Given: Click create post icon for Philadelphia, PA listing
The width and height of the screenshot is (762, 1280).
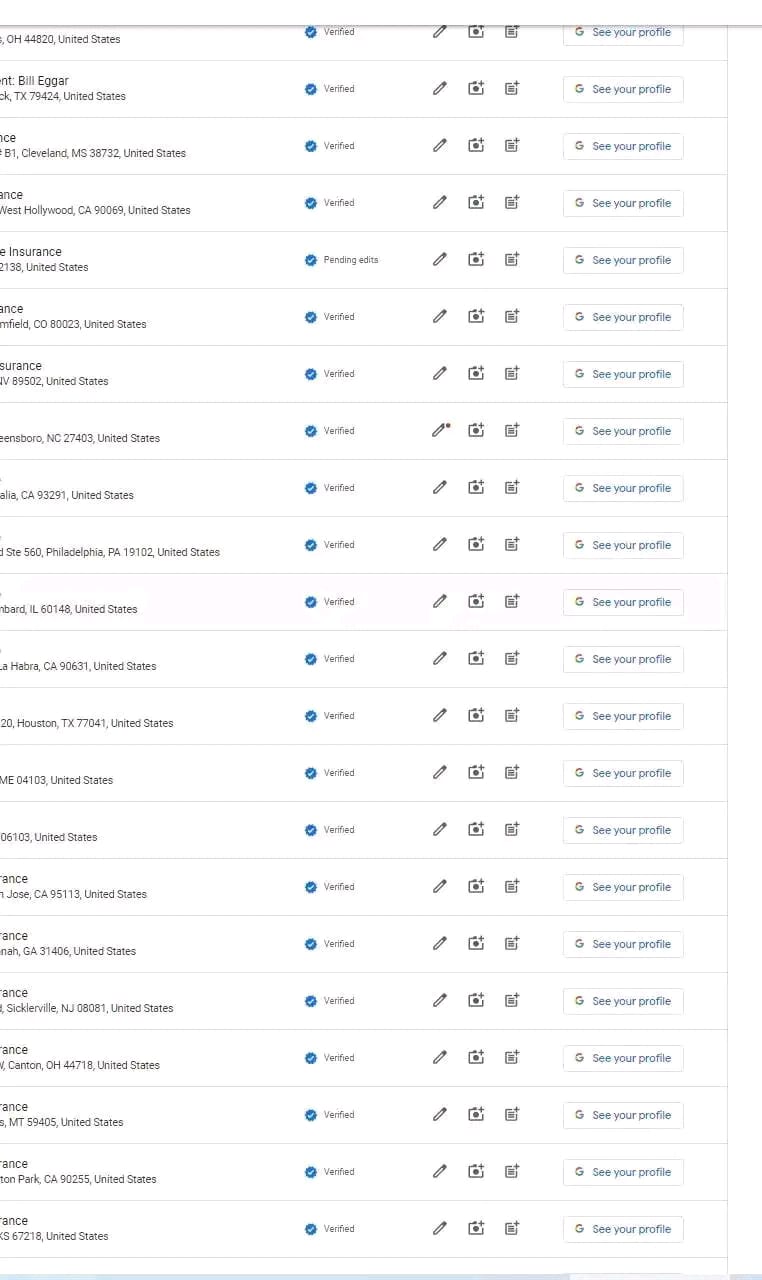Looking at the screenshot, I should 512,545.
